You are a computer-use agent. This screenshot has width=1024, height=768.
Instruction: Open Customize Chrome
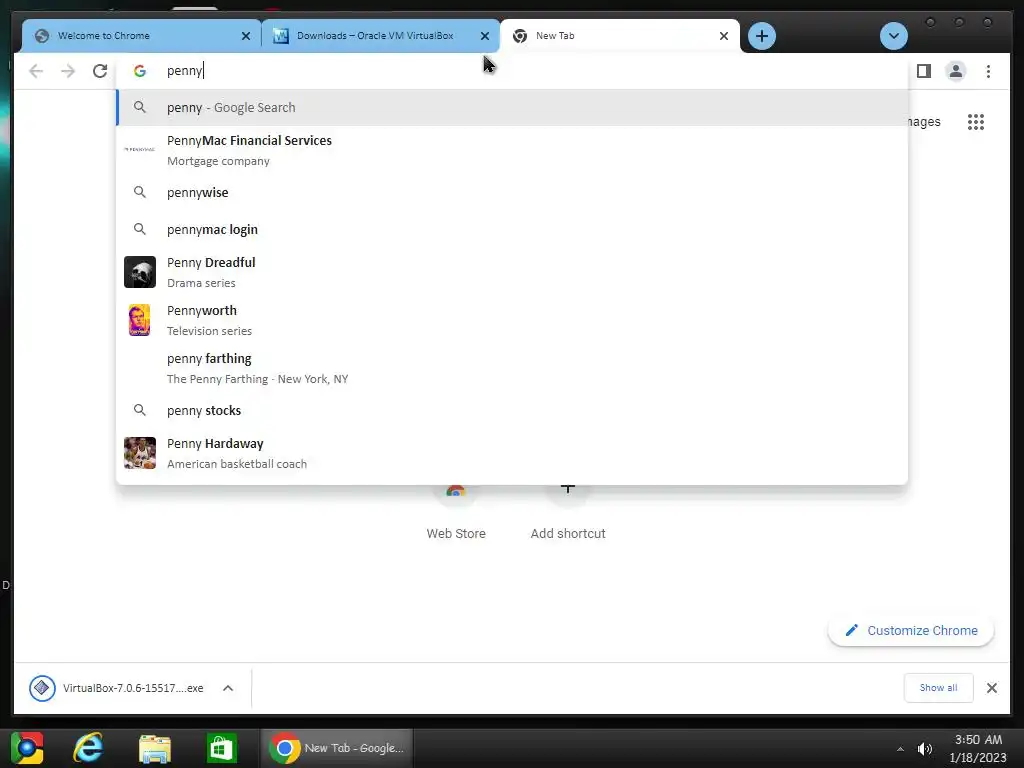tap(911, 631)
